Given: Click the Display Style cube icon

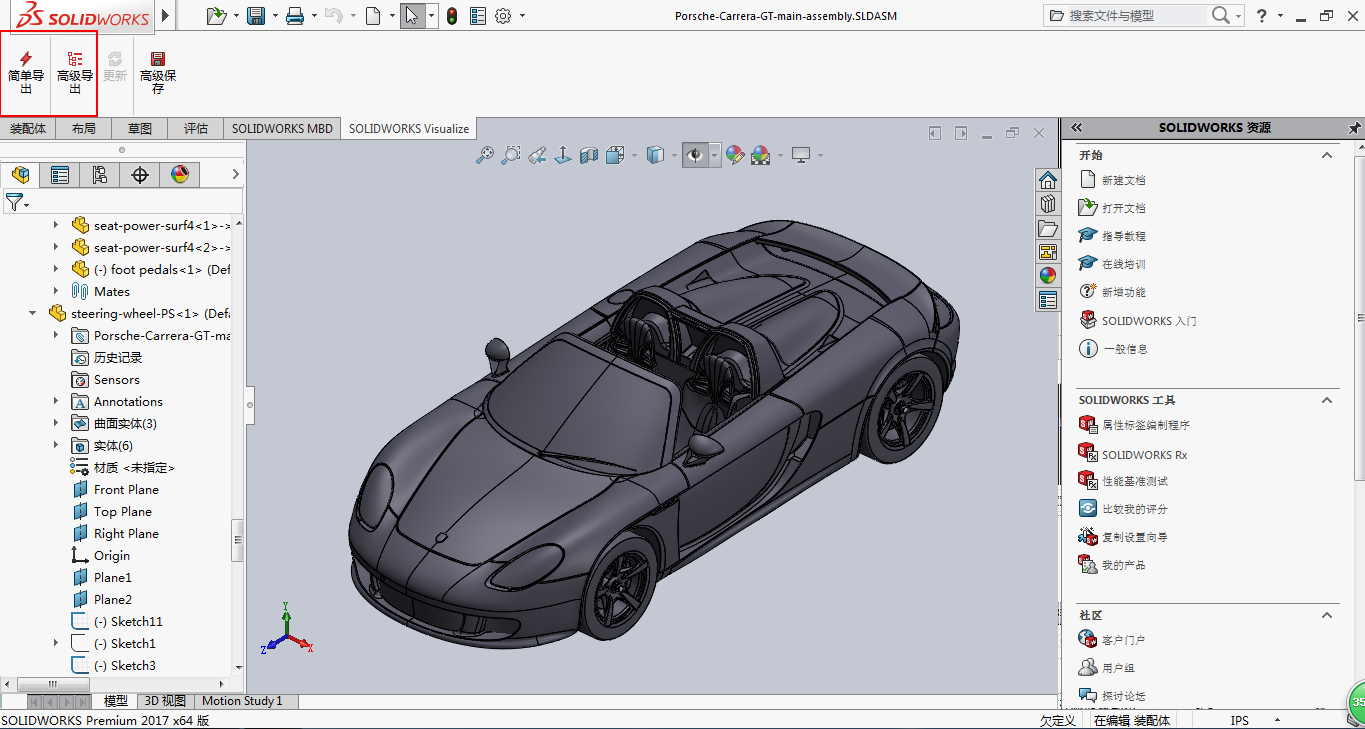Looking at the screenshot, I should coord(655,155).
